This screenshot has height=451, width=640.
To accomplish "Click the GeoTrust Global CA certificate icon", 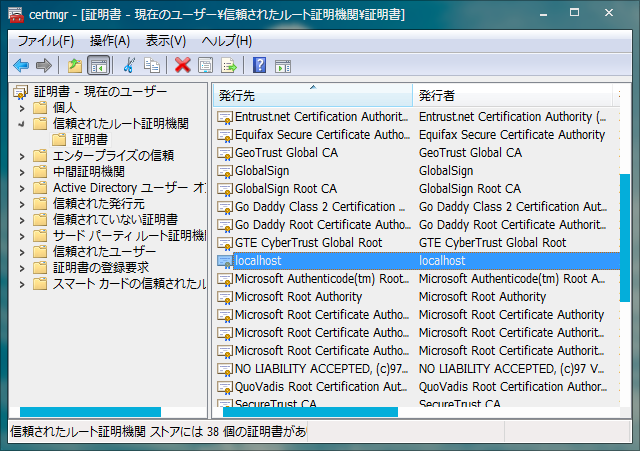I will tap(224, 153).
